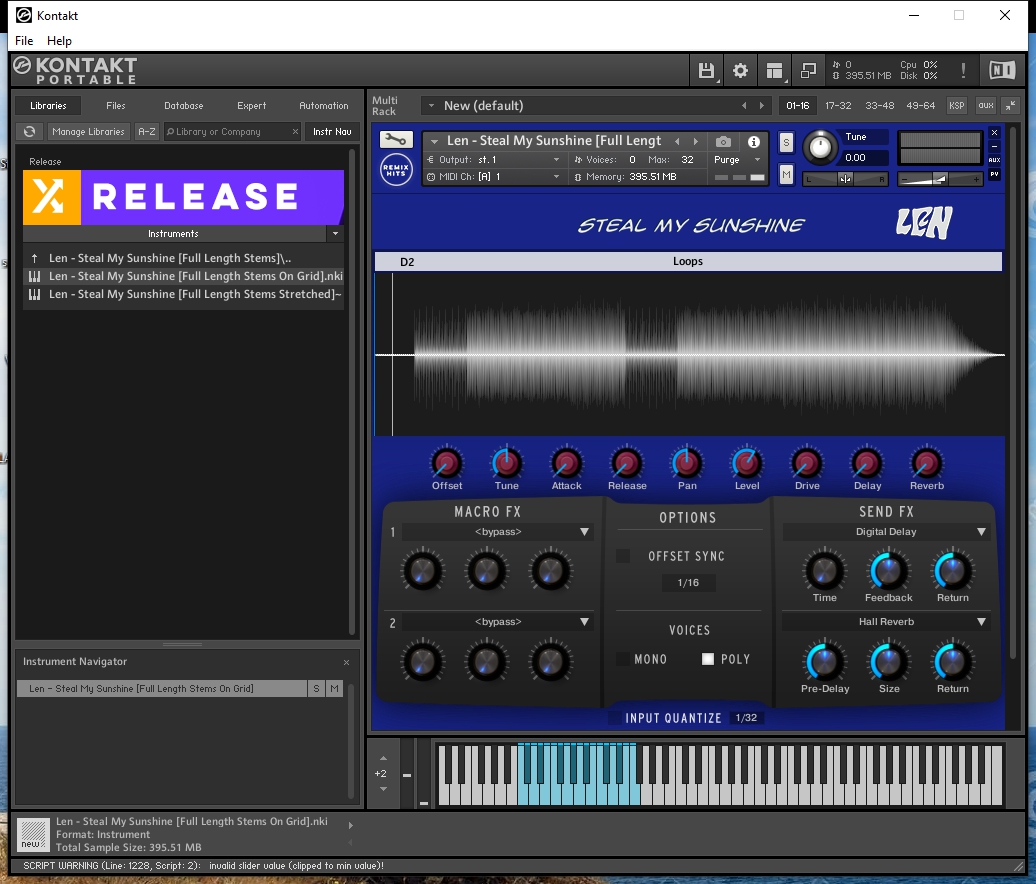1036x884 pixels.
Task: Open the instrument name dropdown arrow
Action: (434, 141)
